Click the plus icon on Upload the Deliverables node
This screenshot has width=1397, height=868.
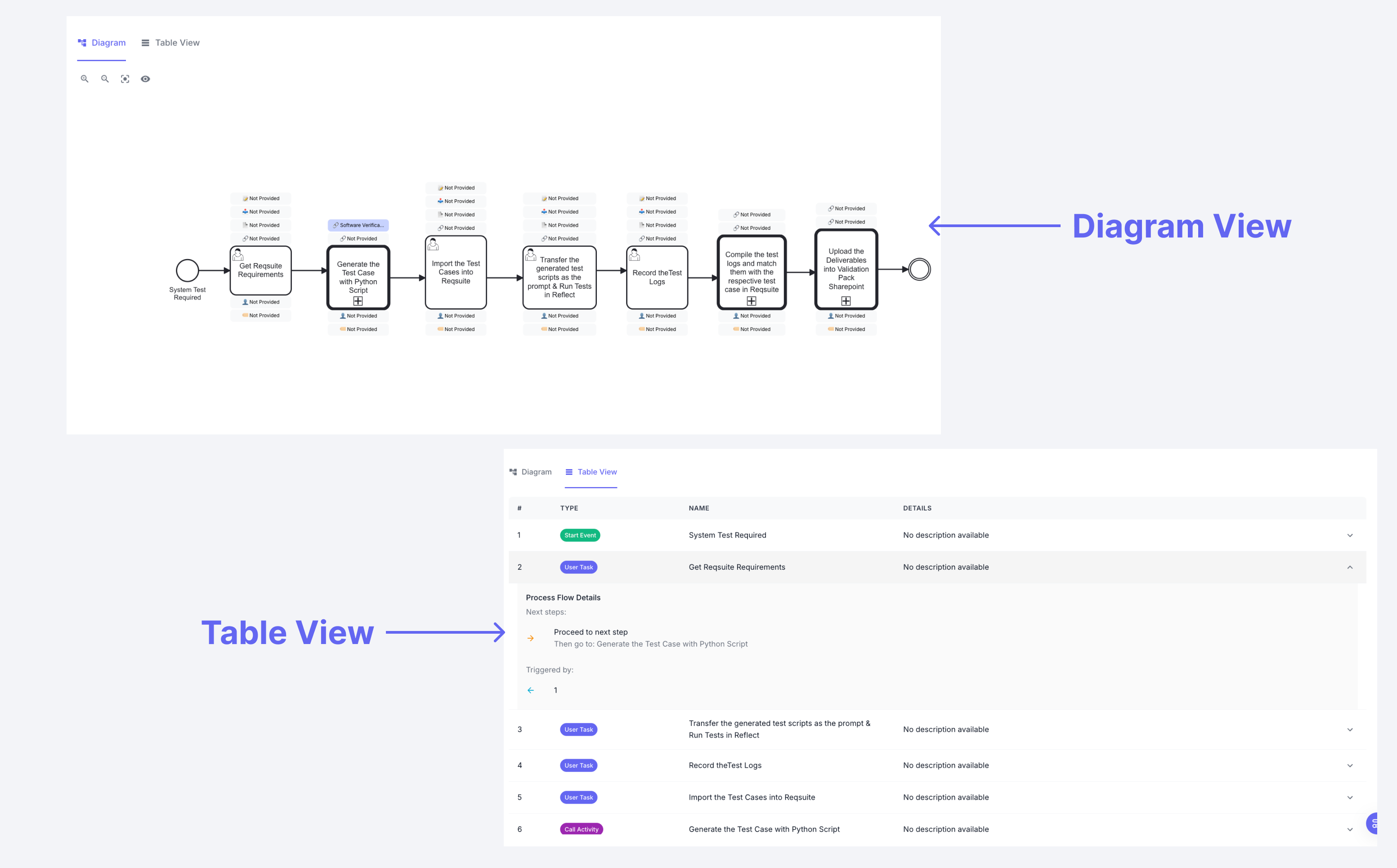pos(846,300)
